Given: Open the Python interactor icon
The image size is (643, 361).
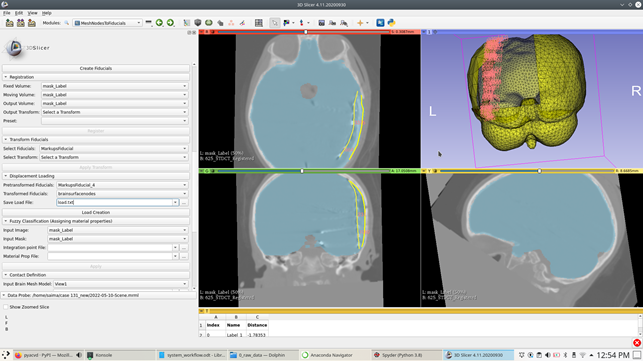Looking at the screenshot, I should click(x=391, y=23).
